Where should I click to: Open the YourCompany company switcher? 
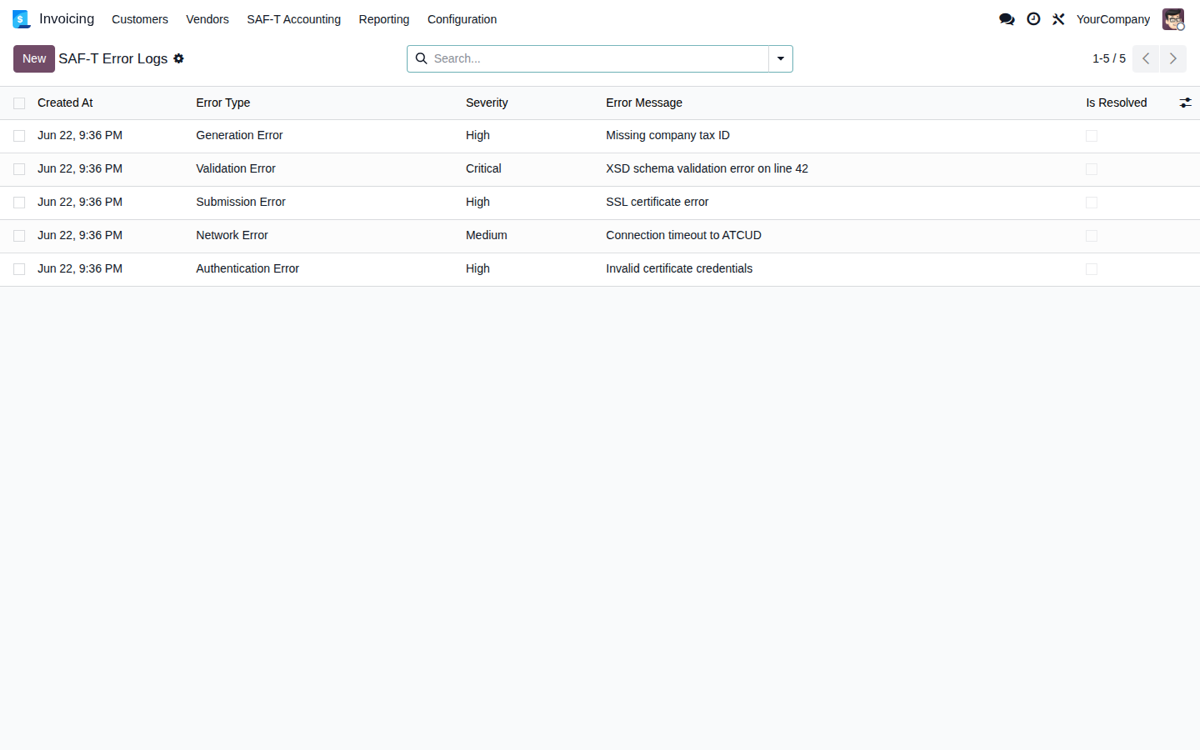(1113, 19)
